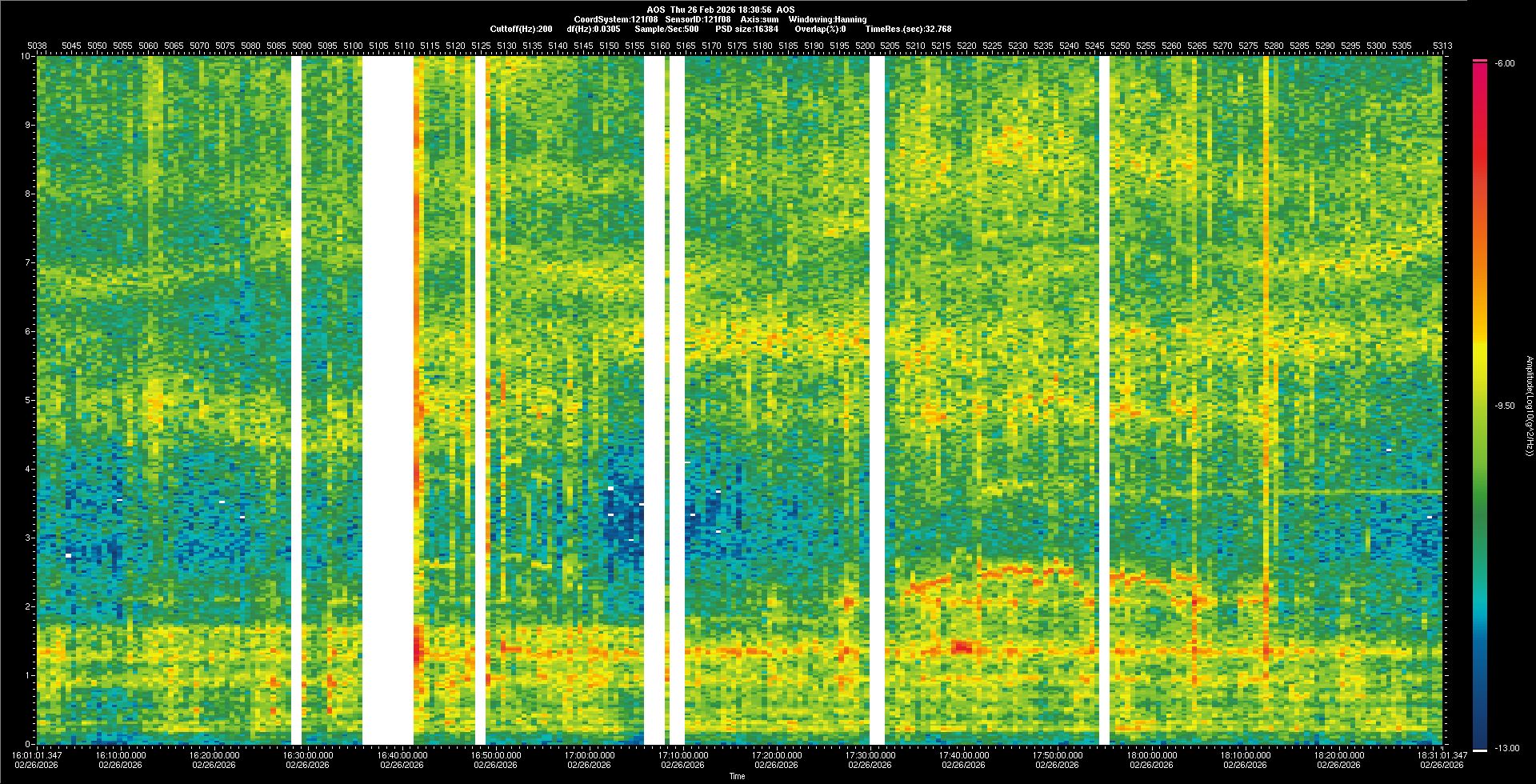The height and width of the screenshot is (784, 1536).
Task: Click the df(Hz):0.0305 header value
Action: coord(593,29)
